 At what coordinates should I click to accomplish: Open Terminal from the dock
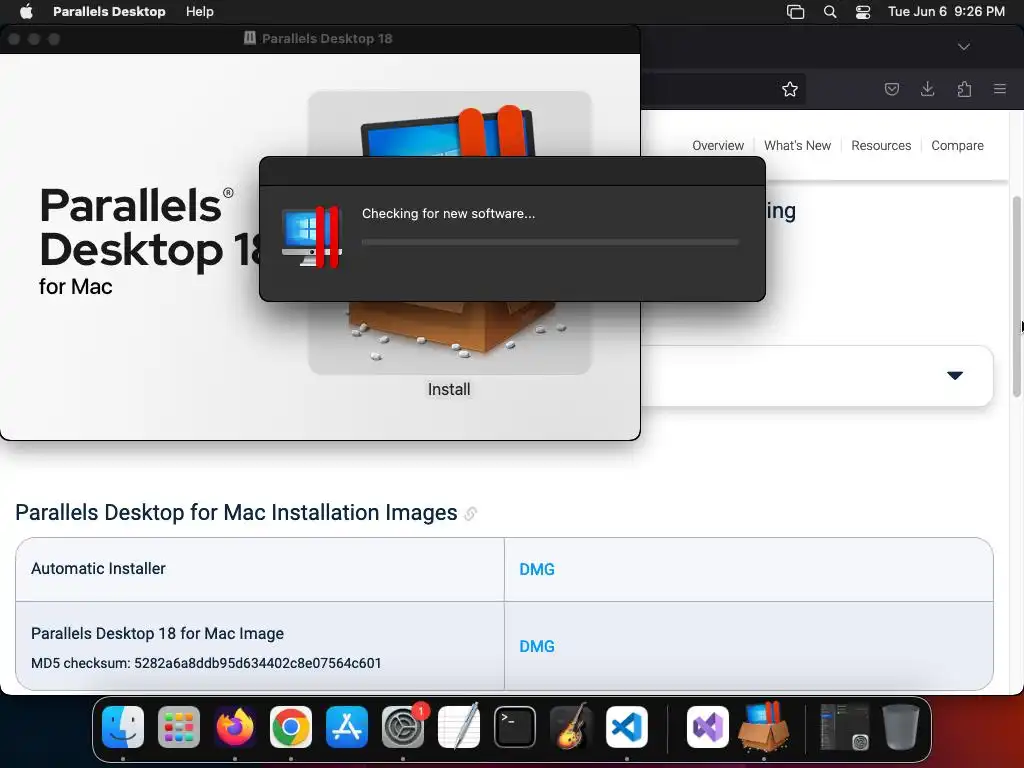[x=515, y=727]
